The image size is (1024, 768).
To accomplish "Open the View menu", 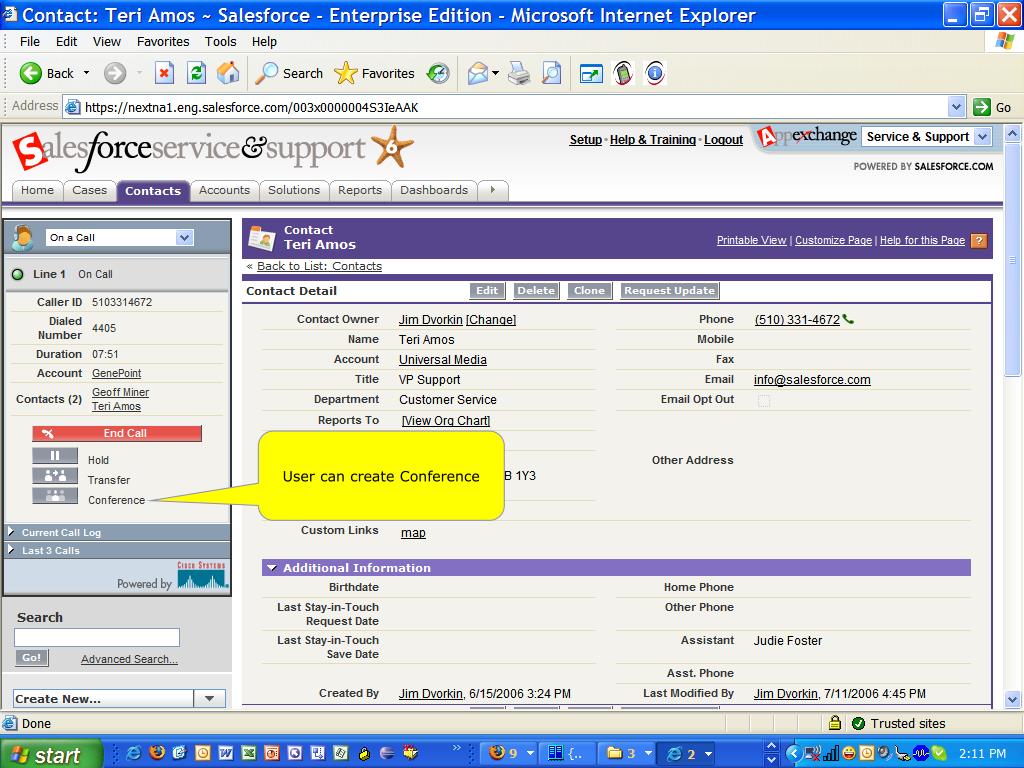I will pos(106,41).
